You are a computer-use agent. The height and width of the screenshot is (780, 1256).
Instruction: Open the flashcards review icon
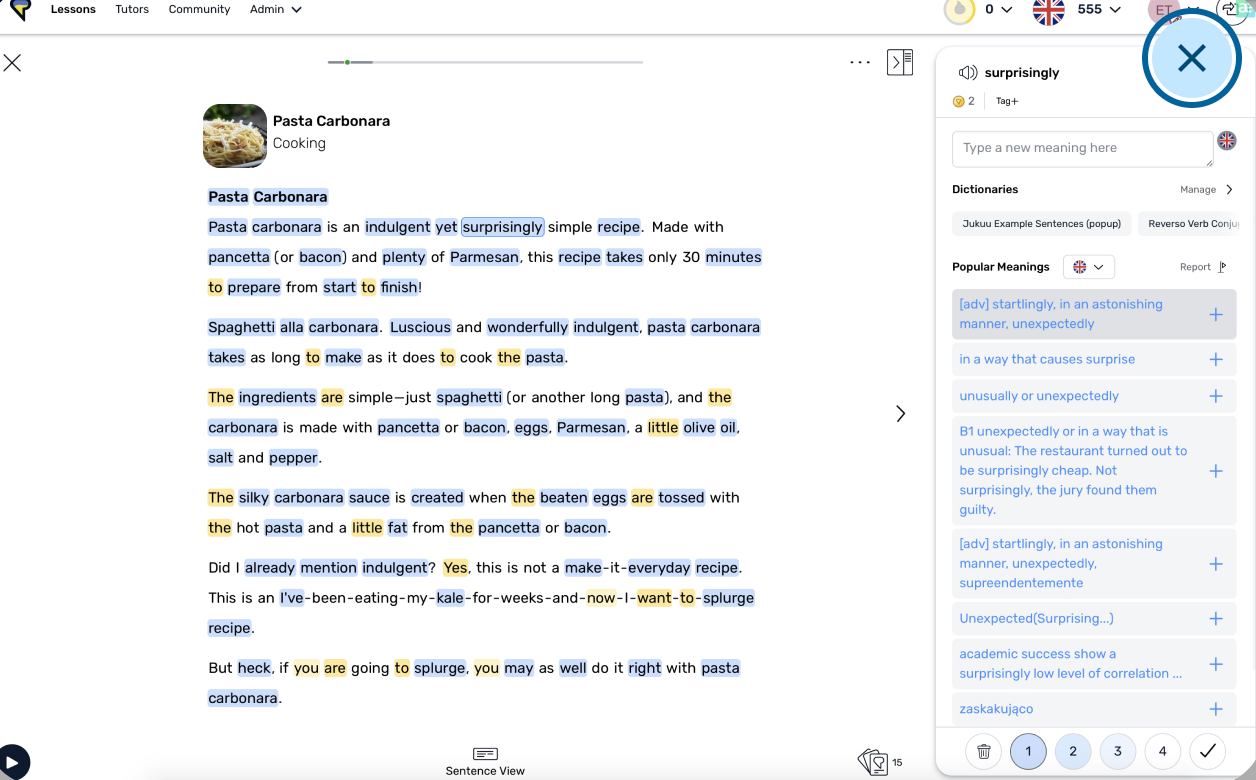point(873,762)
